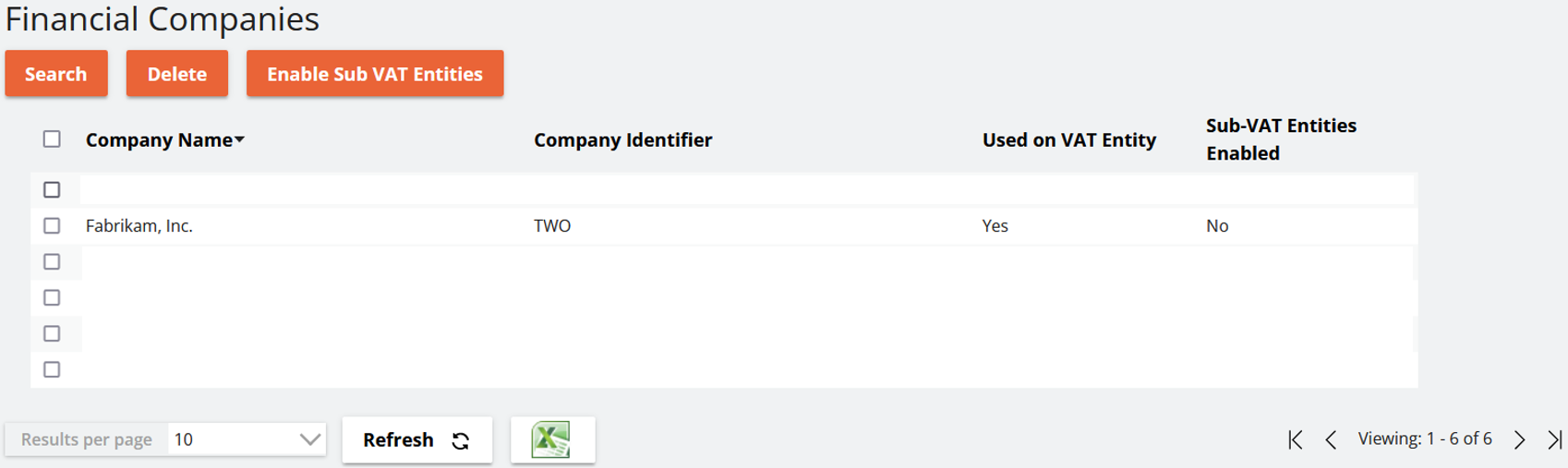Go to the next results page
This screenshot has width=1568, height=468.
pos(1519,439)
